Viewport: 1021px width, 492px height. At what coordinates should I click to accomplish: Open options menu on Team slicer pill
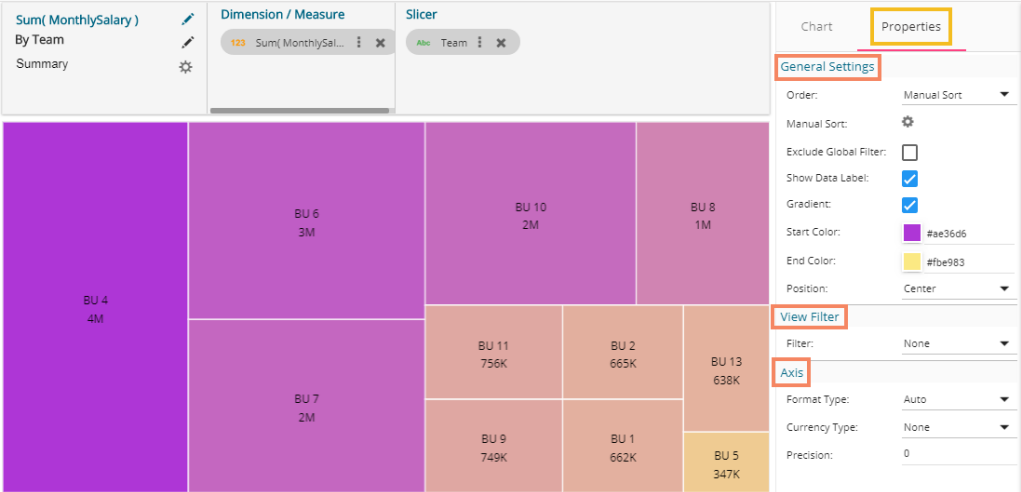(480, 43)
